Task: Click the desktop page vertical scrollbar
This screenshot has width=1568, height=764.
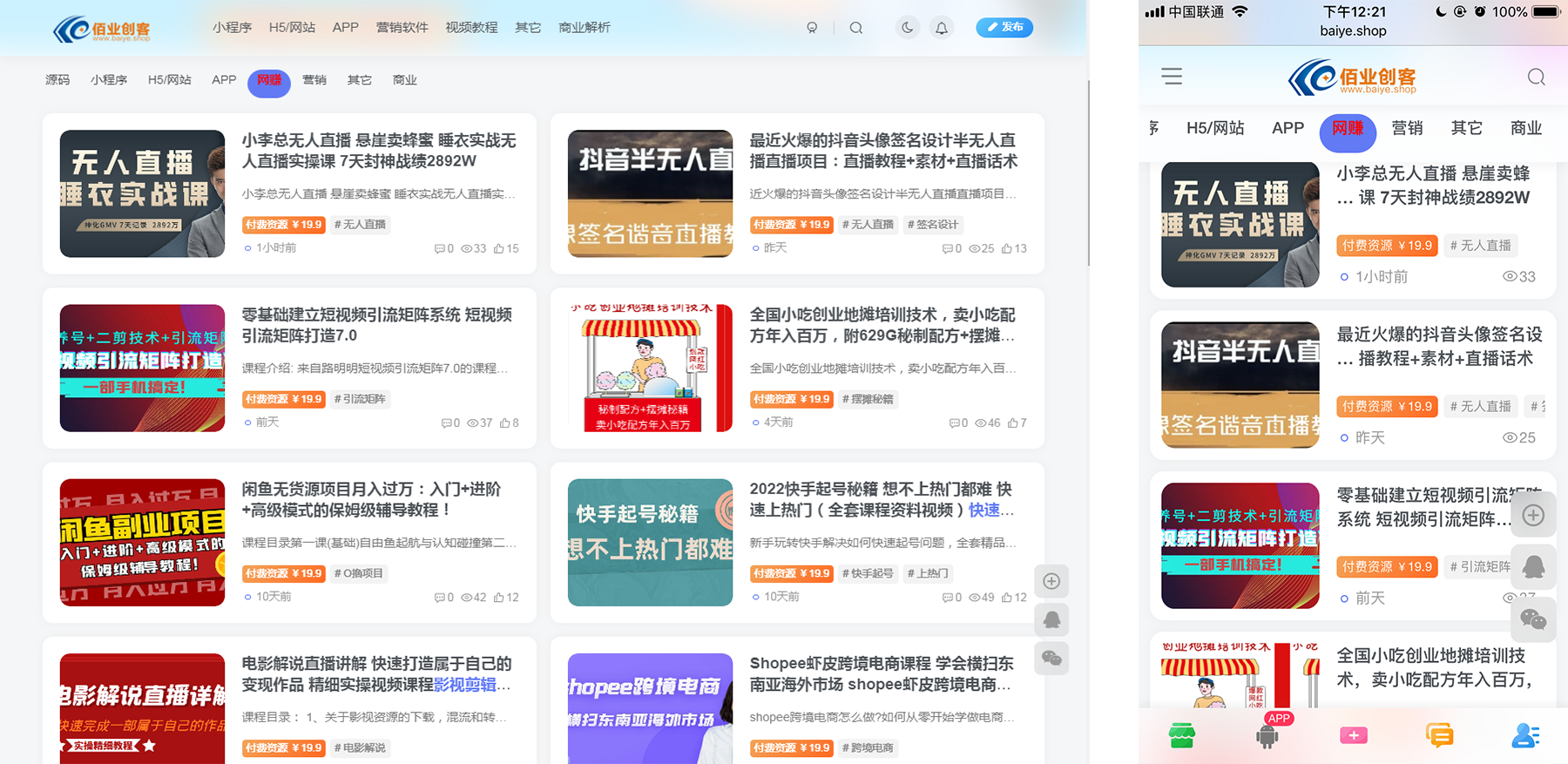Action: [x=1088, y=174]
